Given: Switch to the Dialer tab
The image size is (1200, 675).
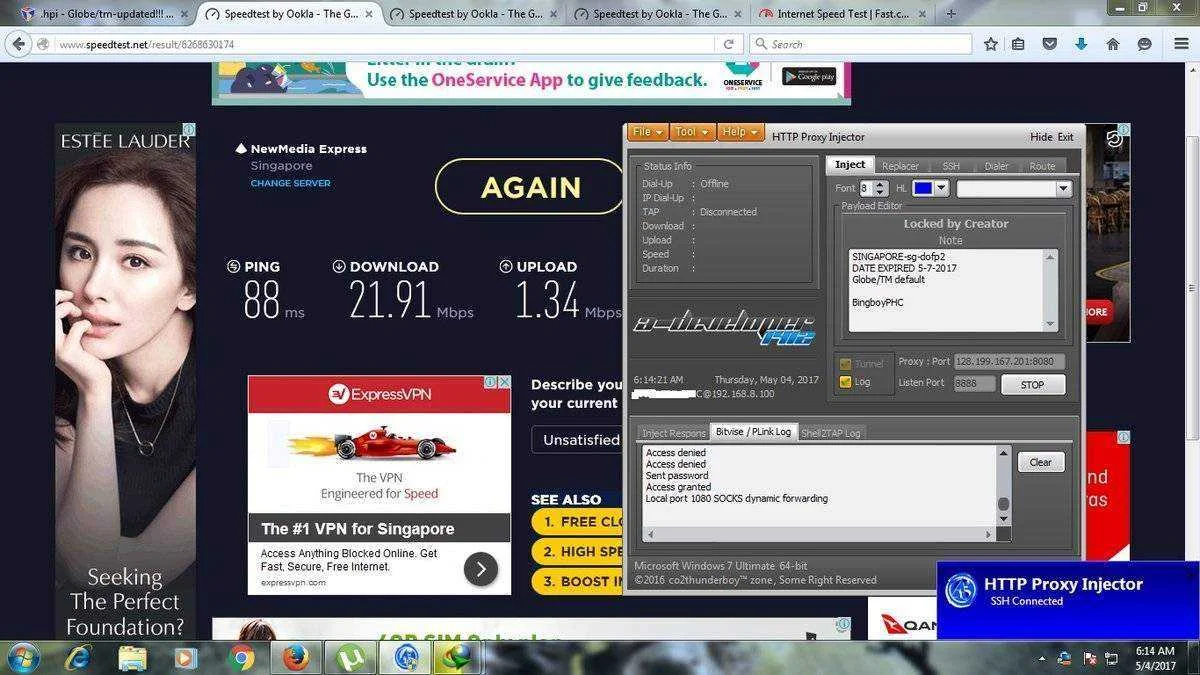Looking at the screenshot, I should 996,166.
